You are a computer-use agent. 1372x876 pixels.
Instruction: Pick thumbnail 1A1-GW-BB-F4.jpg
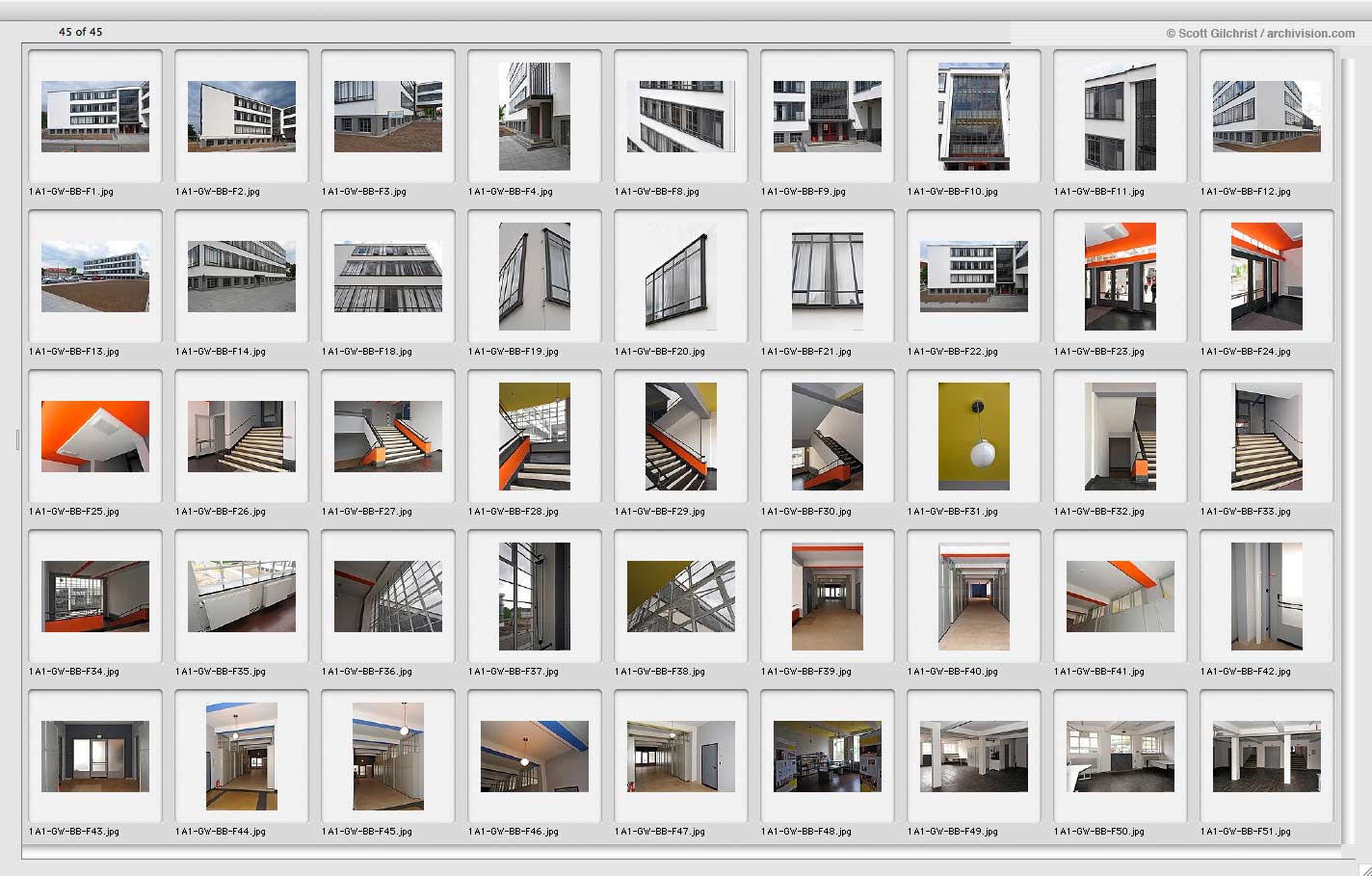click(x=535, y=117)
